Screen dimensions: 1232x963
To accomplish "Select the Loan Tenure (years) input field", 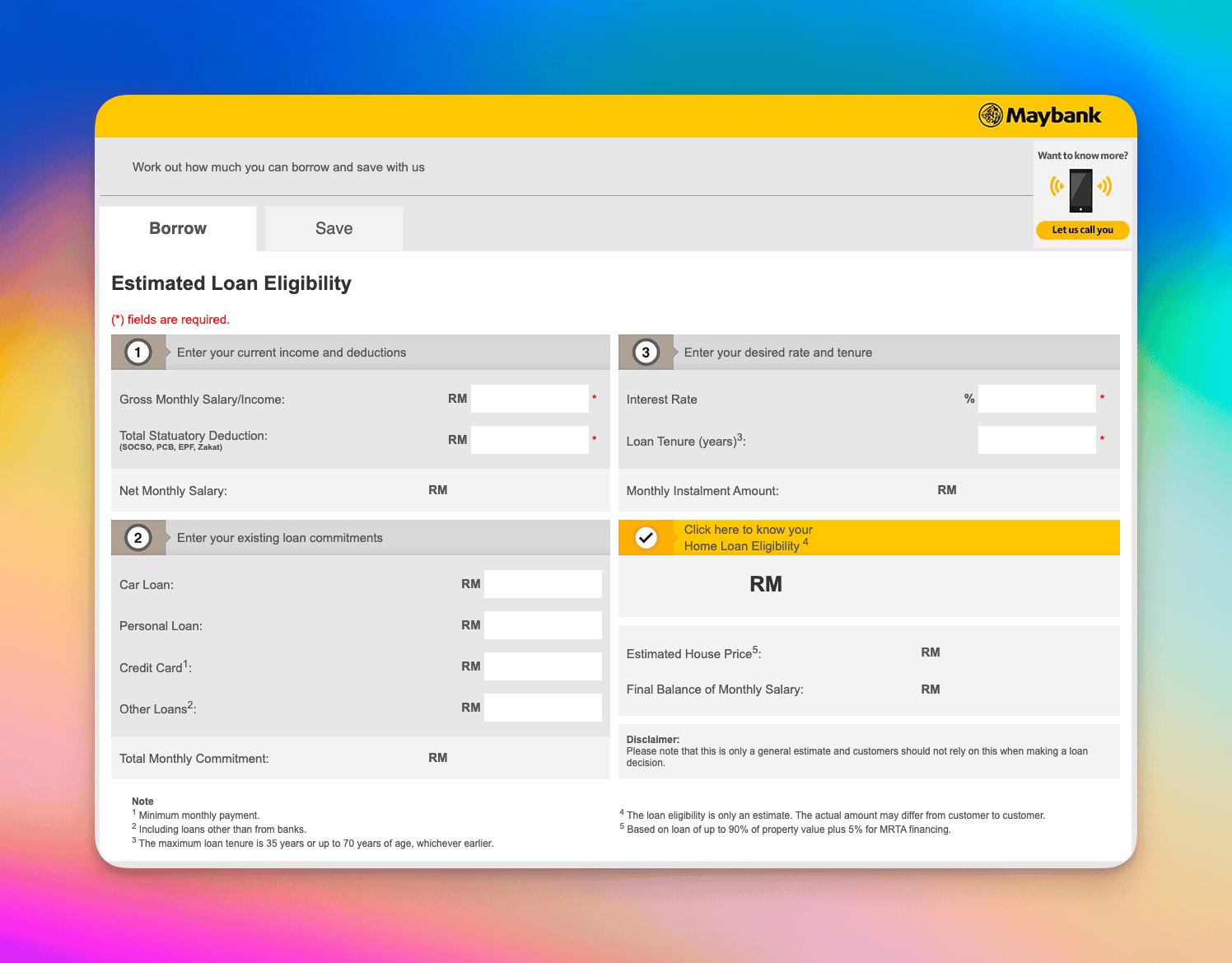I will point(1037,440).
